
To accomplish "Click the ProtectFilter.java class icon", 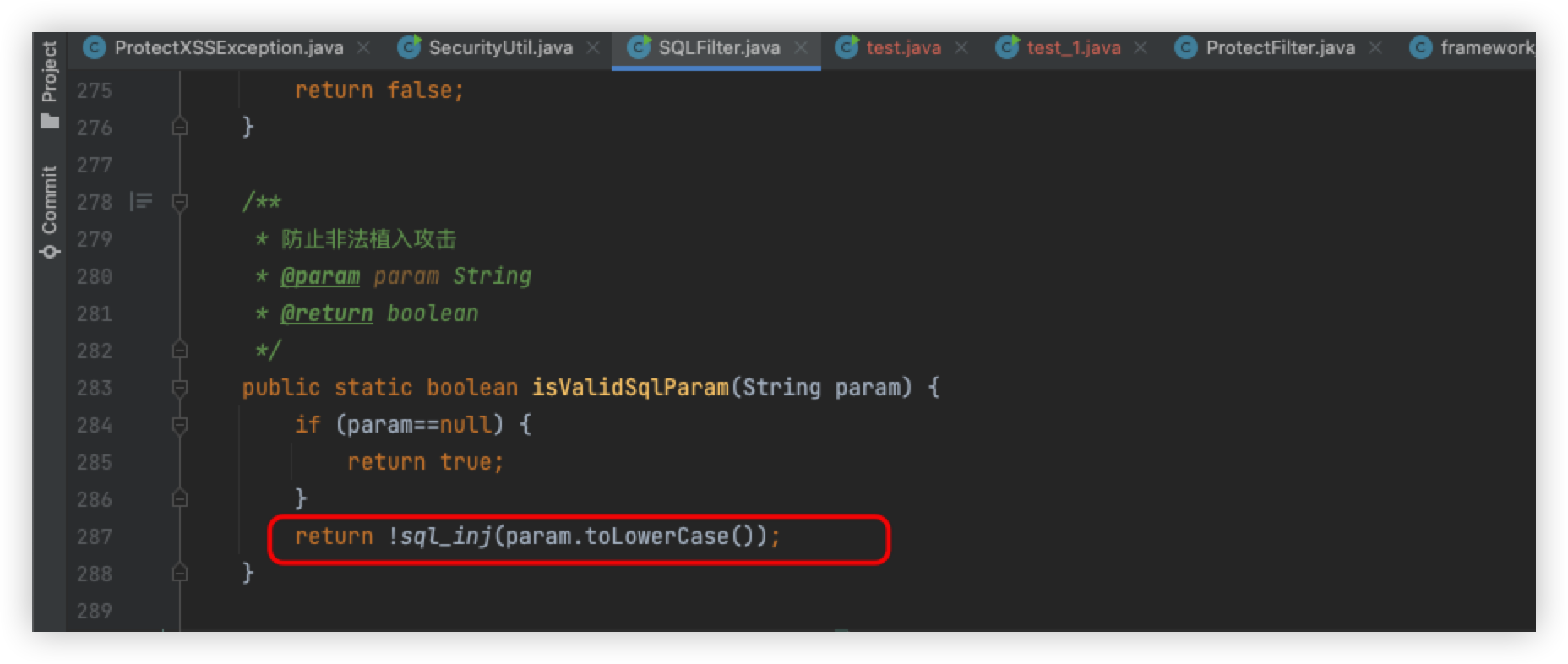I will click(1186, 48).
